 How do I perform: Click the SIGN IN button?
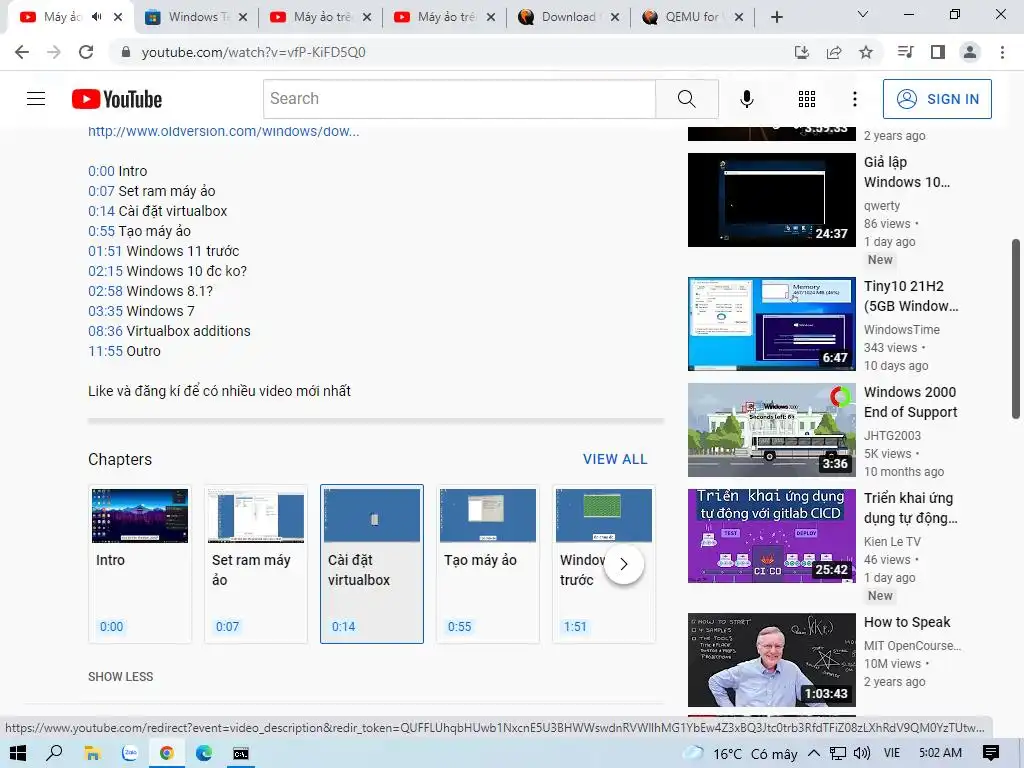pyautogui.click(x=937, y=99)
